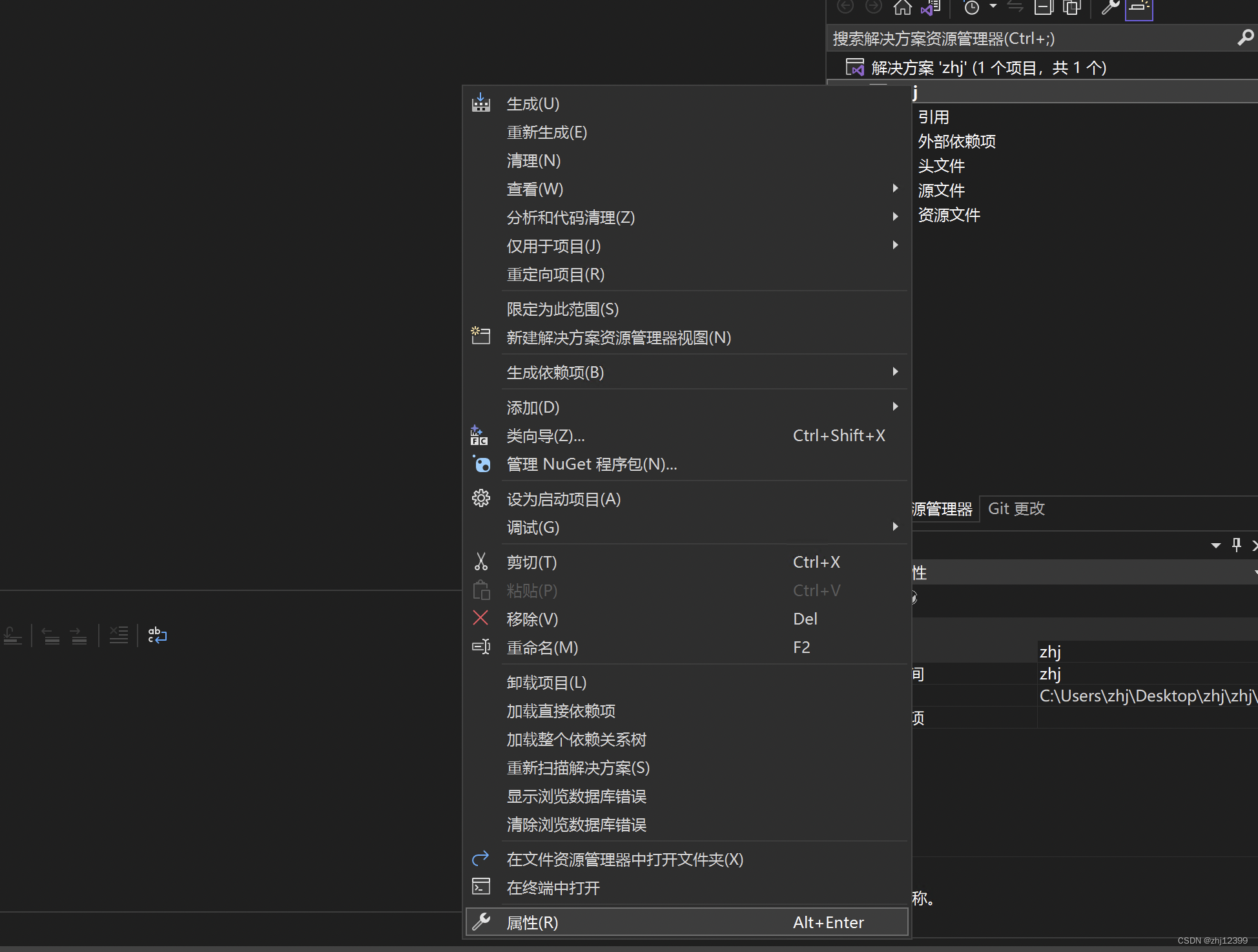Toggle the Preview Selected Items icon
Image resolution: width=1258 pixels, height=952 pixels.
click(1139, 9)
